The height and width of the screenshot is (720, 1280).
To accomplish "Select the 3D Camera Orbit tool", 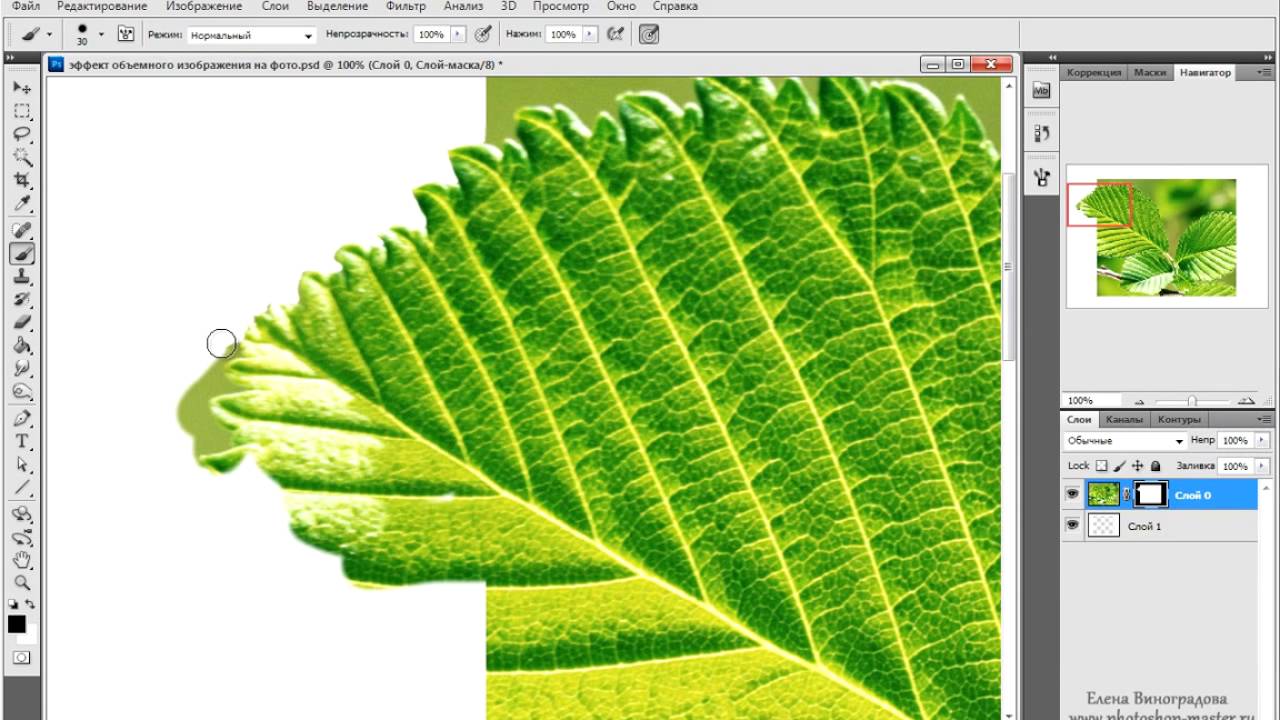I will pyautogui.click(x=22, y=538).
